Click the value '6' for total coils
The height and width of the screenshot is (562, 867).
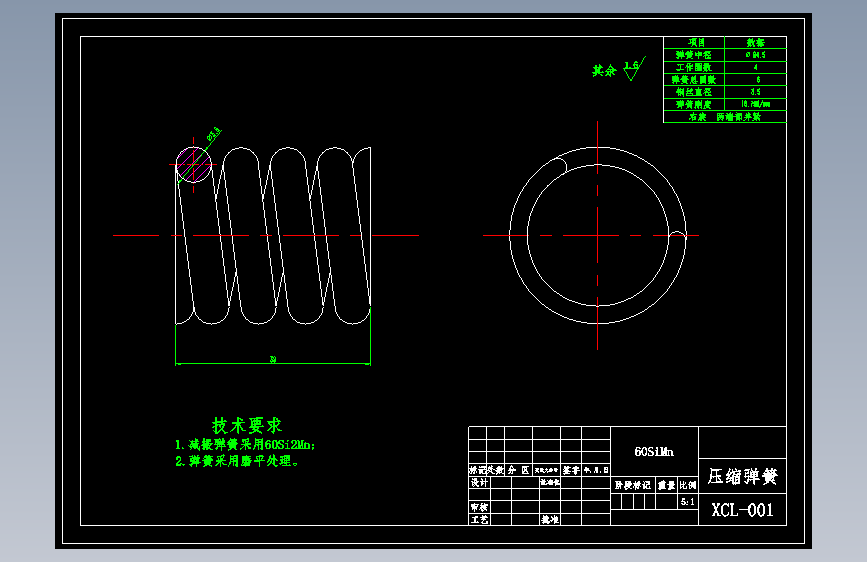(758, 80)
